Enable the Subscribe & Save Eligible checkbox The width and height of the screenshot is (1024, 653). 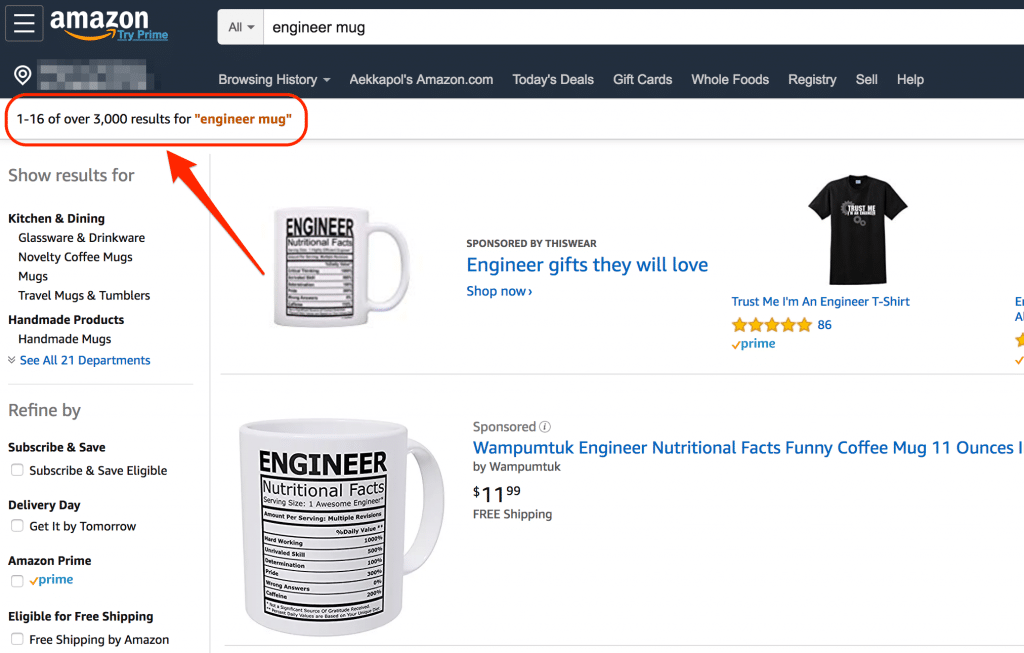coord(17,470)
